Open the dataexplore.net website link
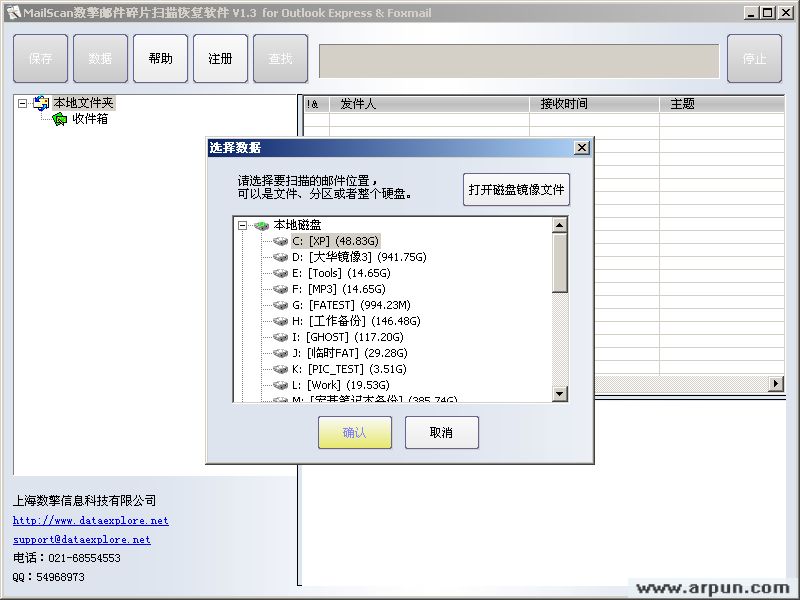 pos(88,520)
